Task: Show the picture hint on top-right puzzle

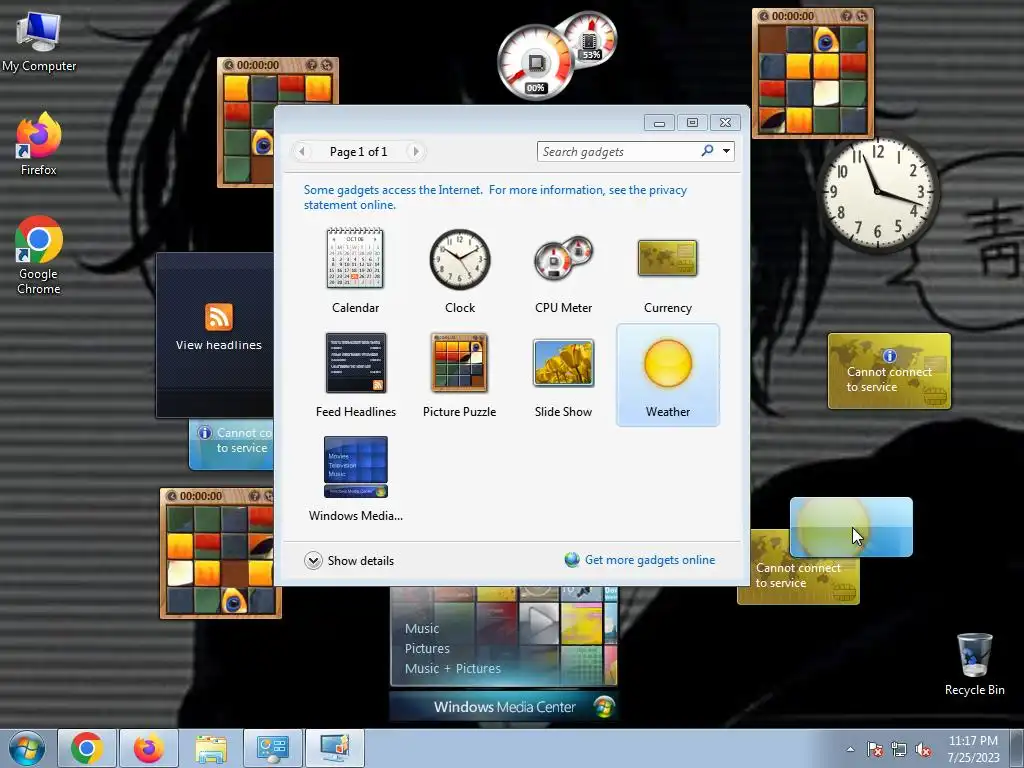Action: (846, 16)
